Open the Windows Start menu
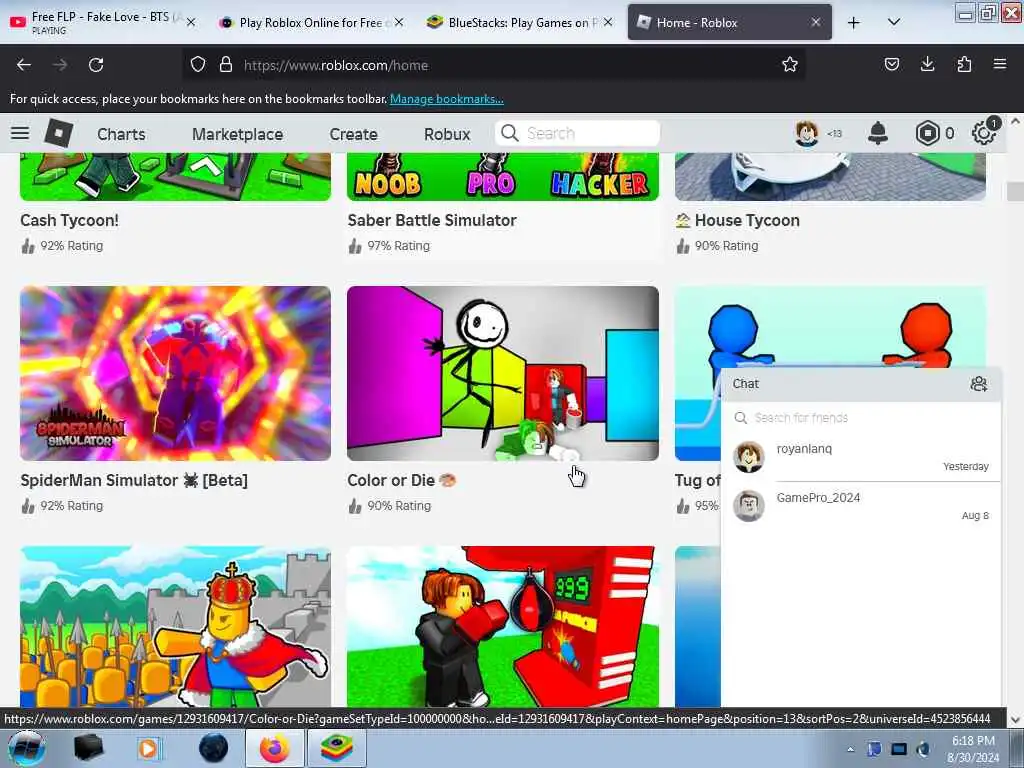 click(x=26, y=748)
